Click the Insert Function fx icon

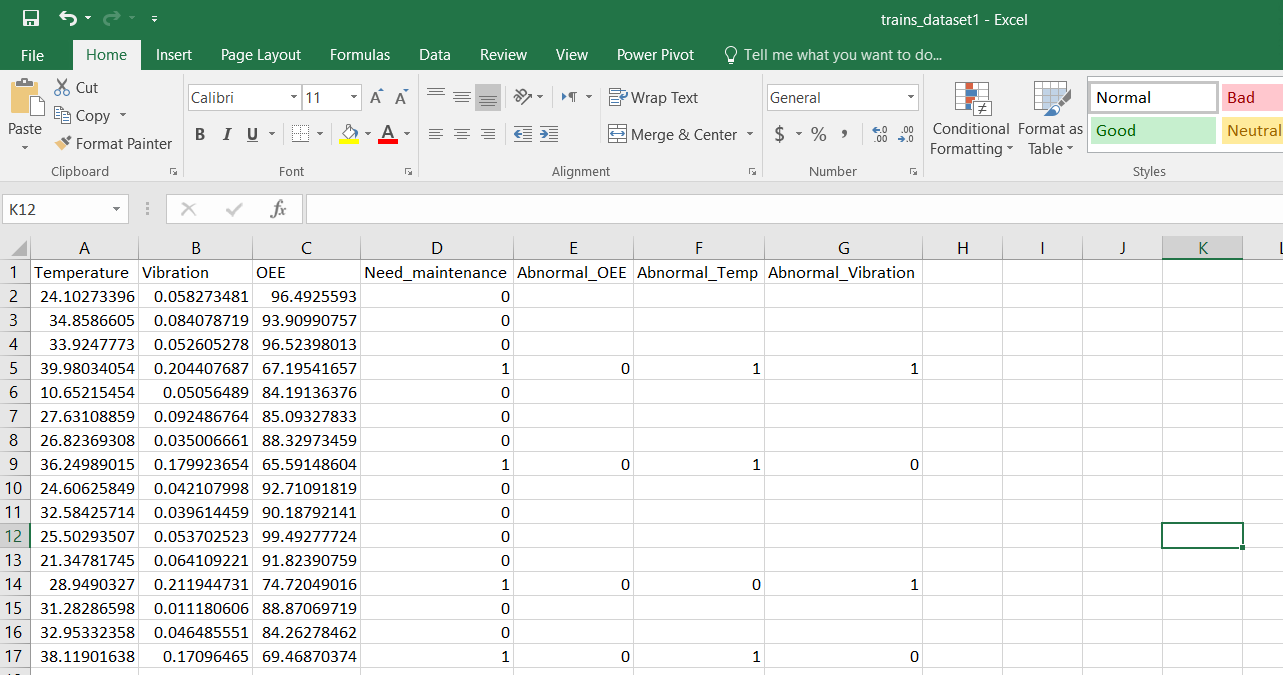coord(279,209)
